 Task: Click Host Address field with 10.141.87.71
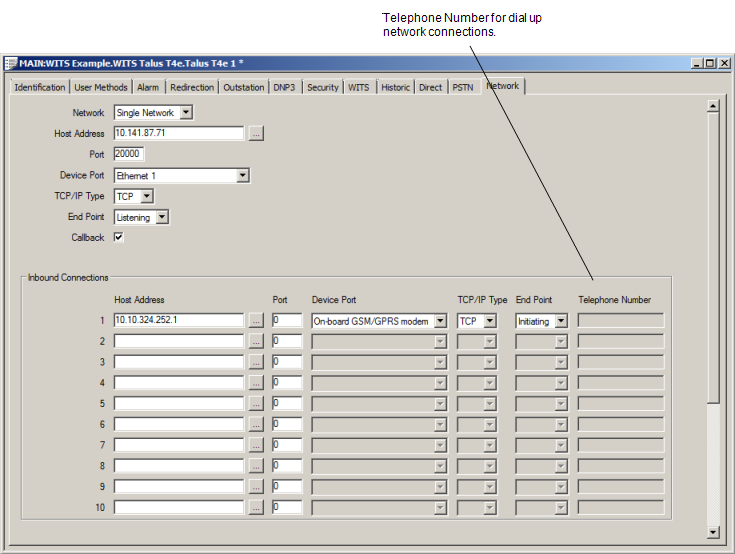[x=178, y=133]
